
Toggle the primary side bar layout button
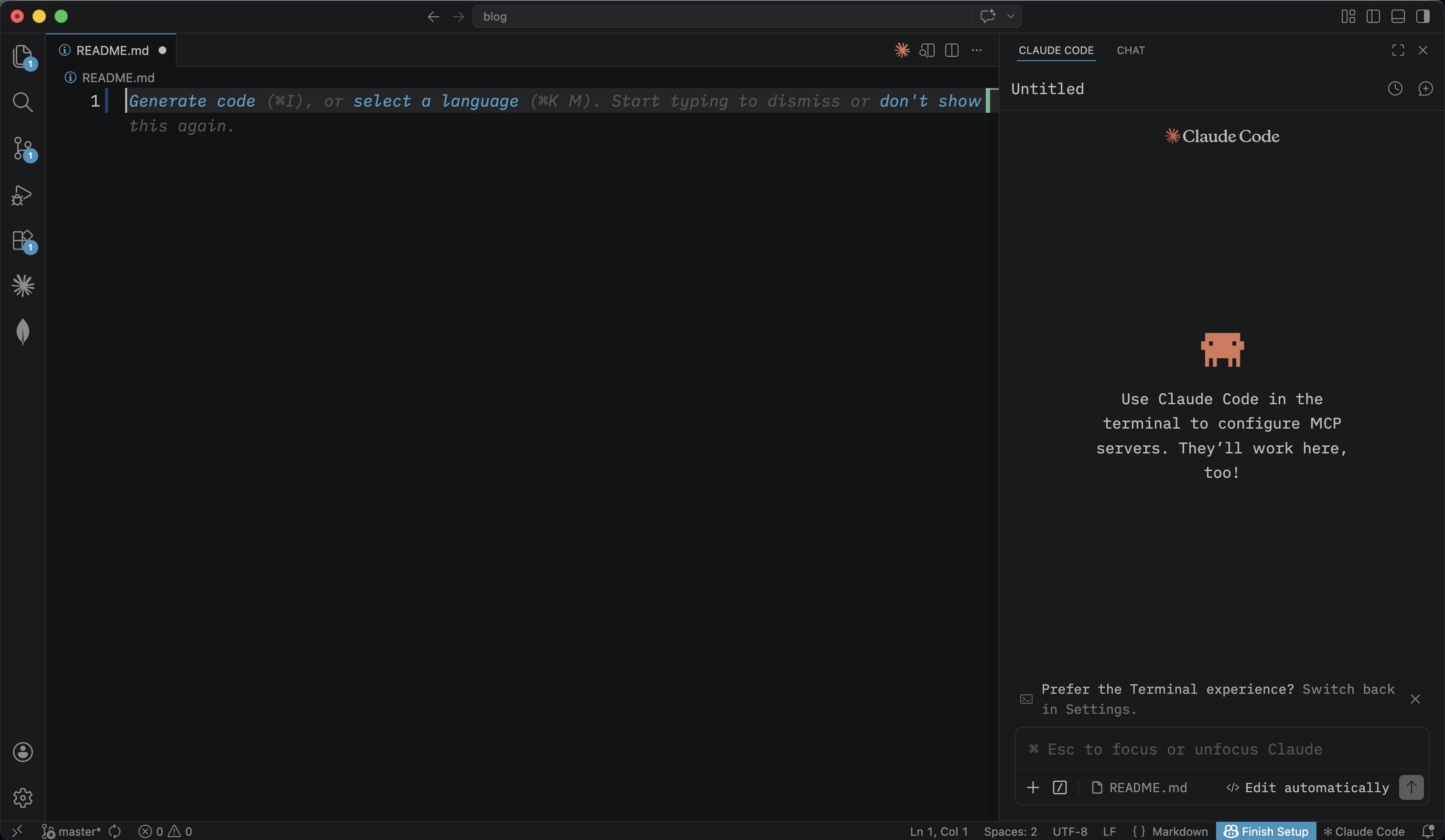(1373, 17)
